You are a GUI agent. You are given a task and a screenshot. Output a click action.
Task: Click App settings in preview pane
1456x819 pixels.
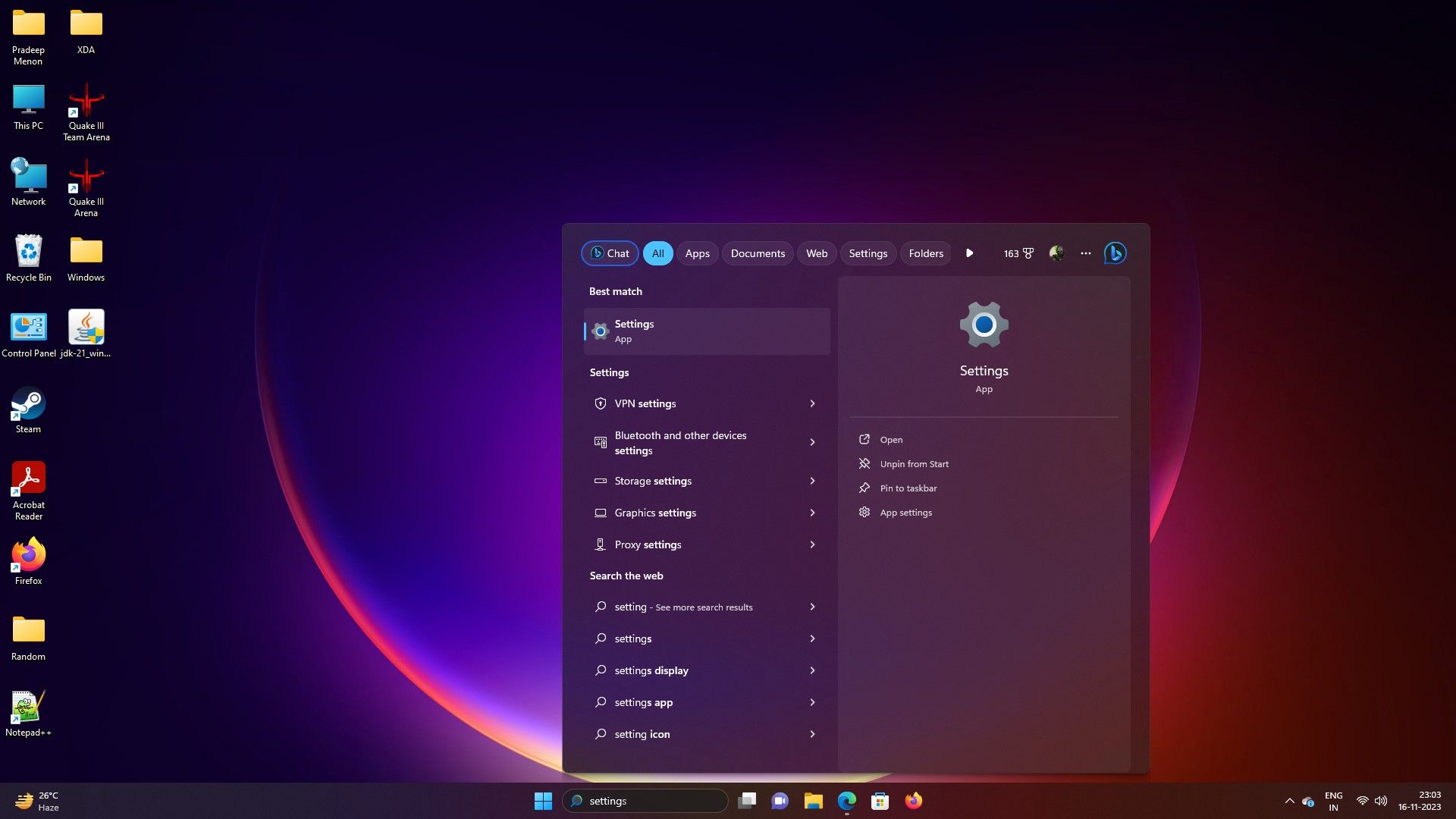click(x=905, y=513)
